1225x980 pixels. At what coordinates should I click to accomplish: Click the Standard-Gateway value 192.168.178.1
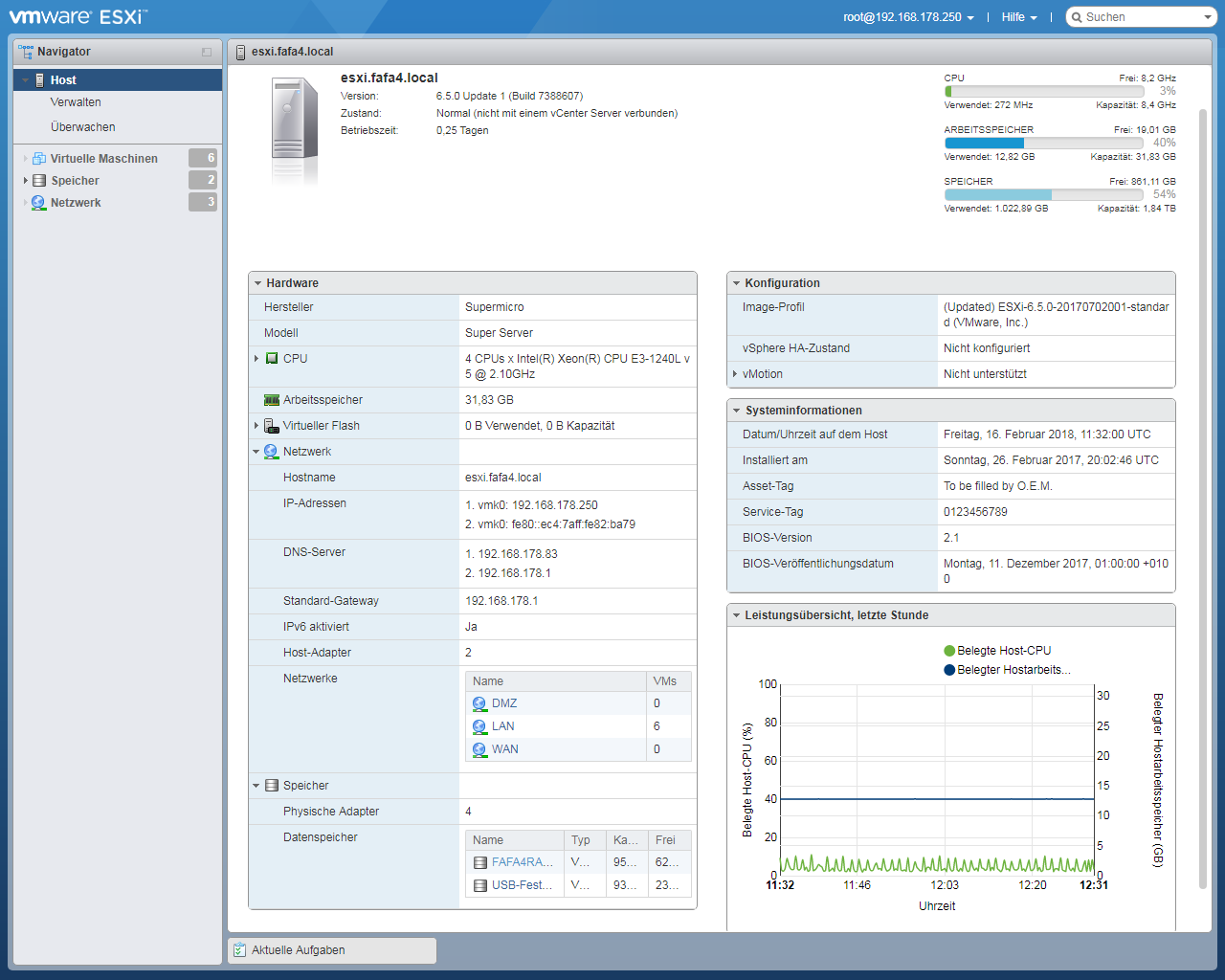501,601
